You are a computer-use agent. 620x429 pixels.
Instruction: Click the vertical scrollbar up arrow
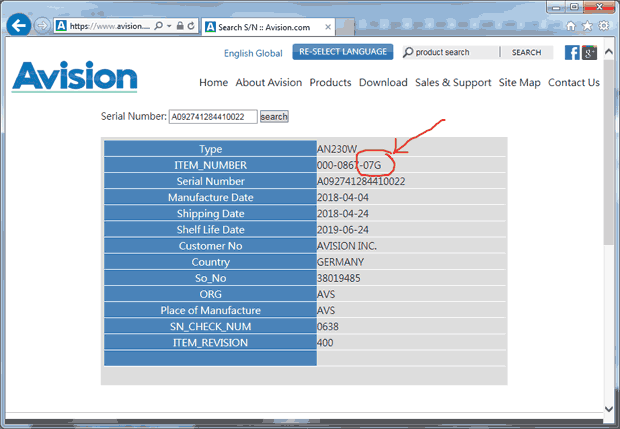tap(609, 52)
